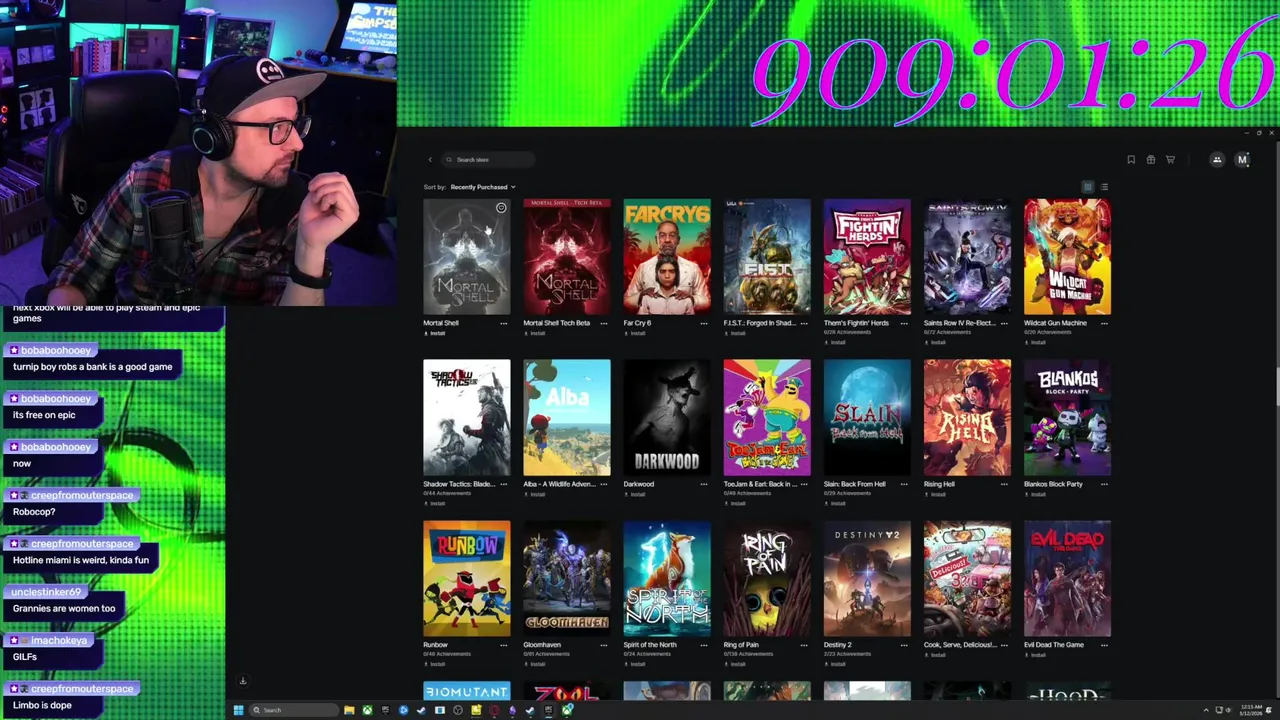
Task: Select the Runbow cover art
Action: (x=467, y=578)
